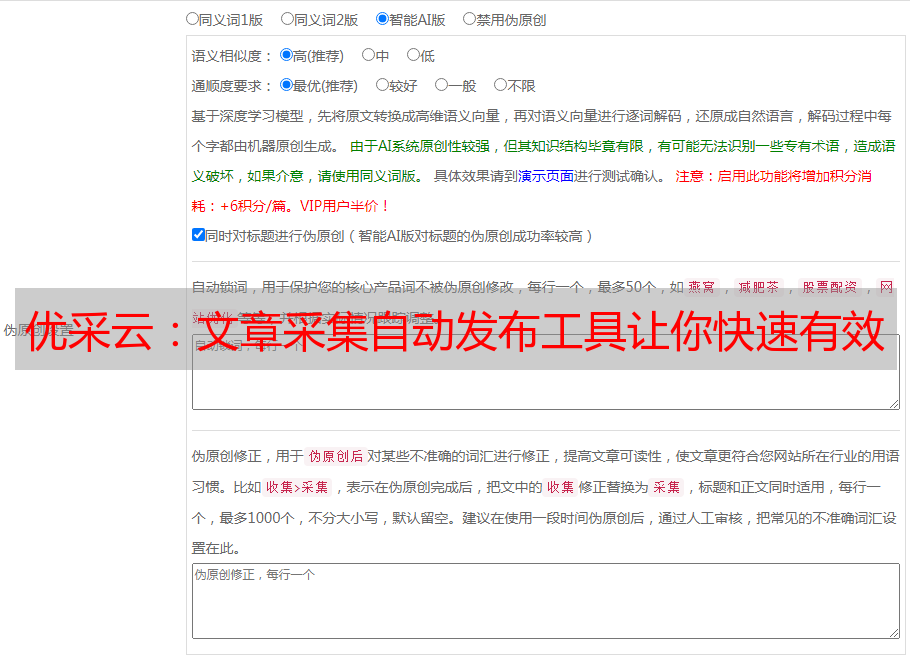Screen dimensions: 911x658
Task: Grab the 自动锁词 textarea resize handle
Action: [x=894, y=404]
